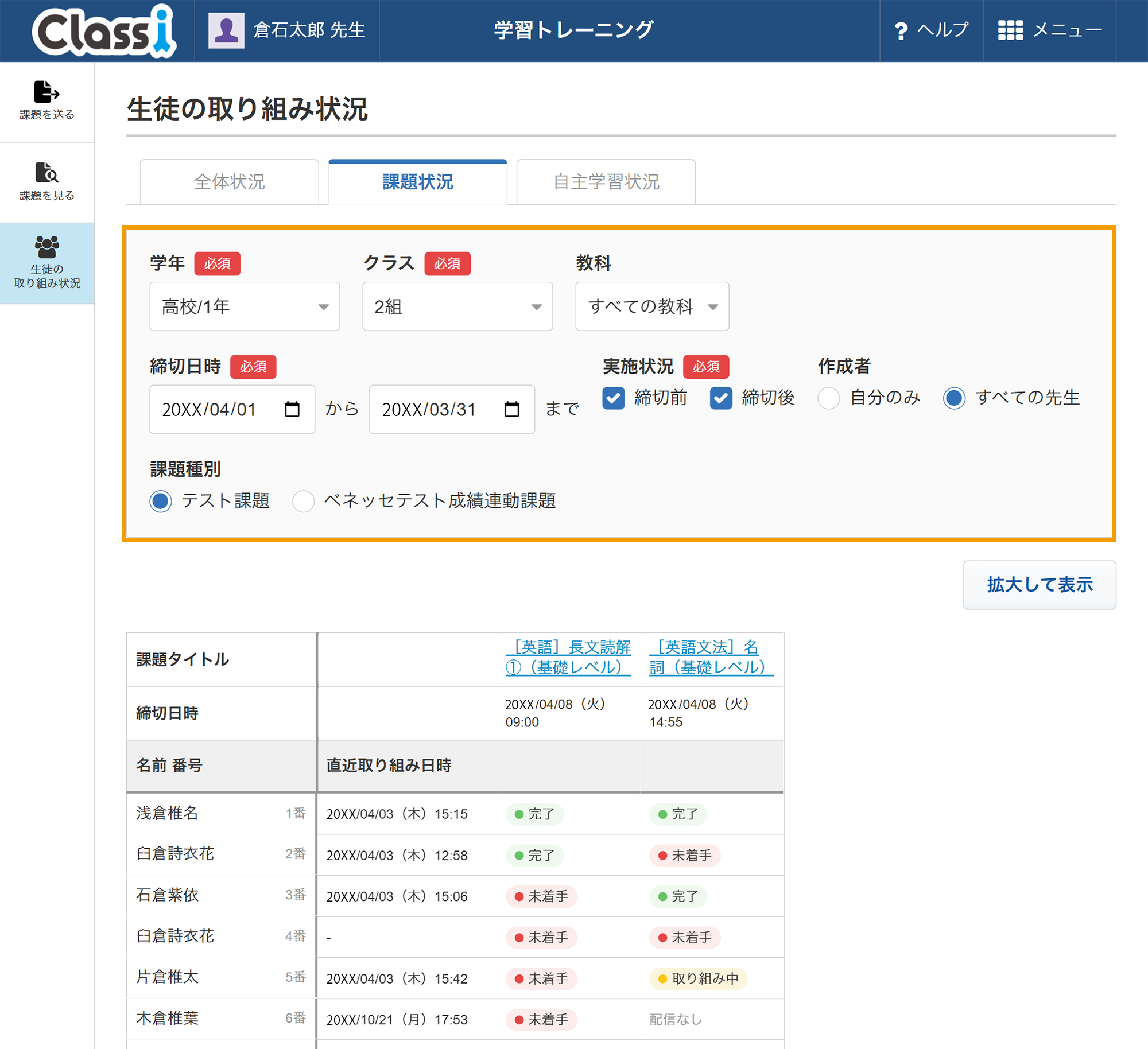Uncheck the 締切後 checkbox
Viewport: 1148px width, 1049px height.
tap(720, 398)
